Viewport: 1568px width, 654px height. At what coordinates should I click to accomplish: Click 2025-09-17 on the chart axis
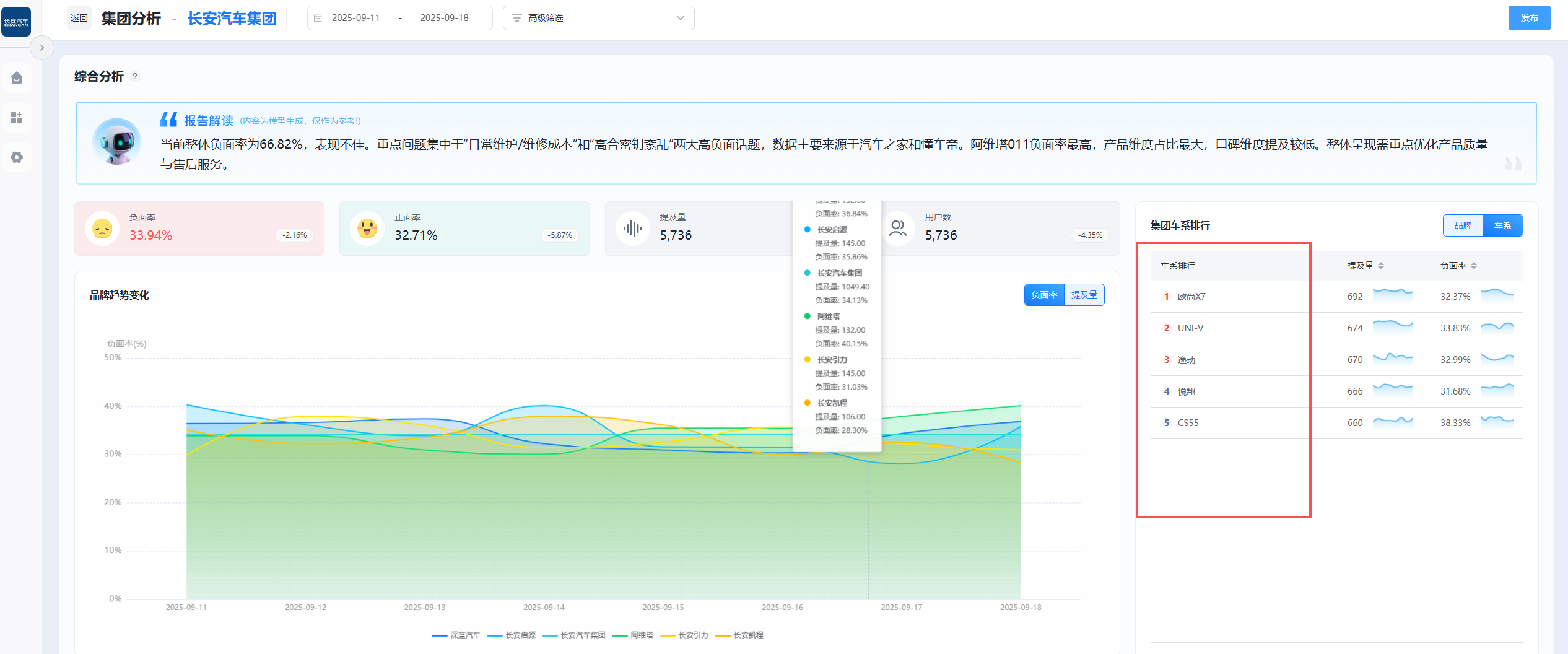(x=902, y=608)
